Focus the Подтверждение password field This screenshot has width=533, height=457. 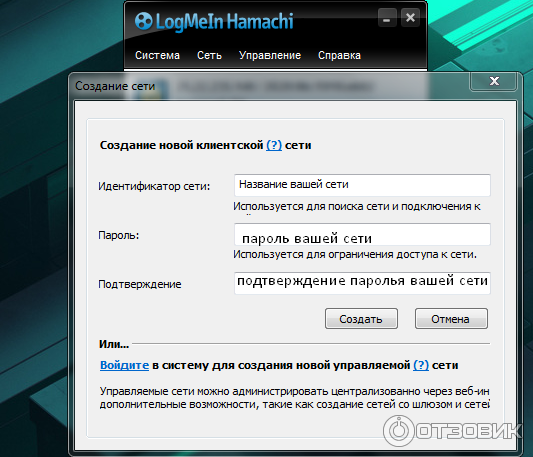[362, 283]
